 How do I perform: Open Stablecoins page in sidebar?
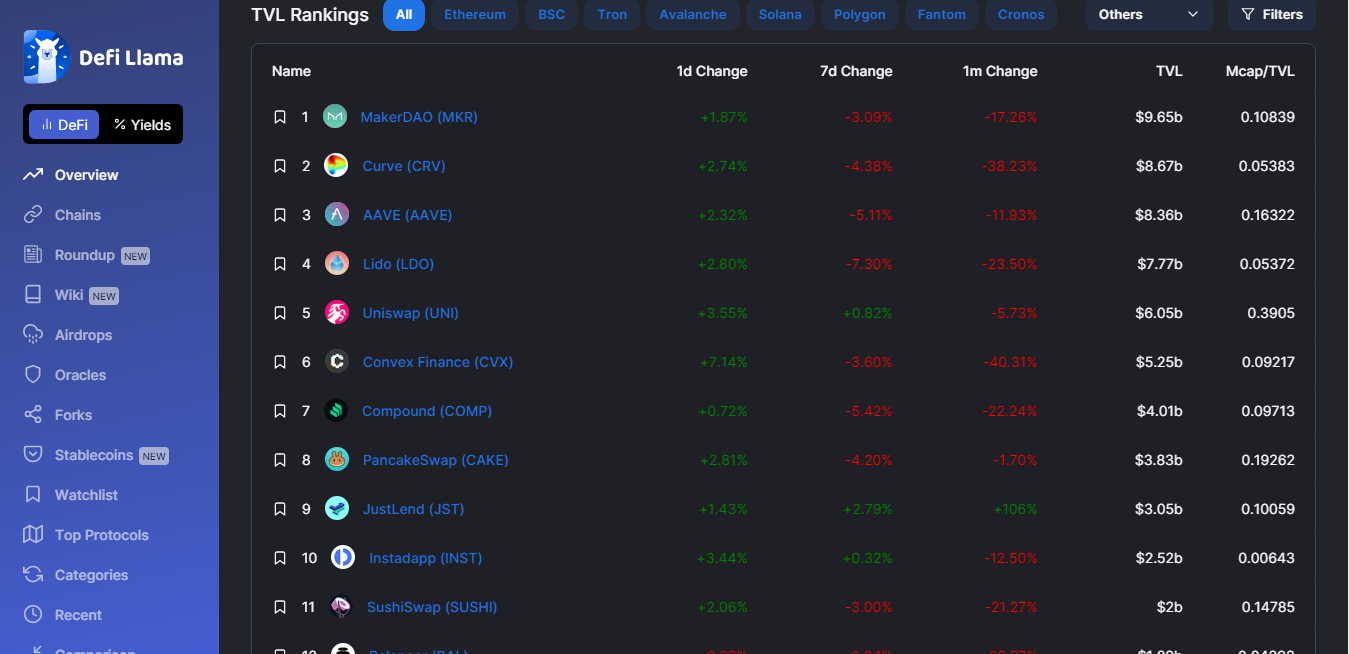(x=94, y=455)
